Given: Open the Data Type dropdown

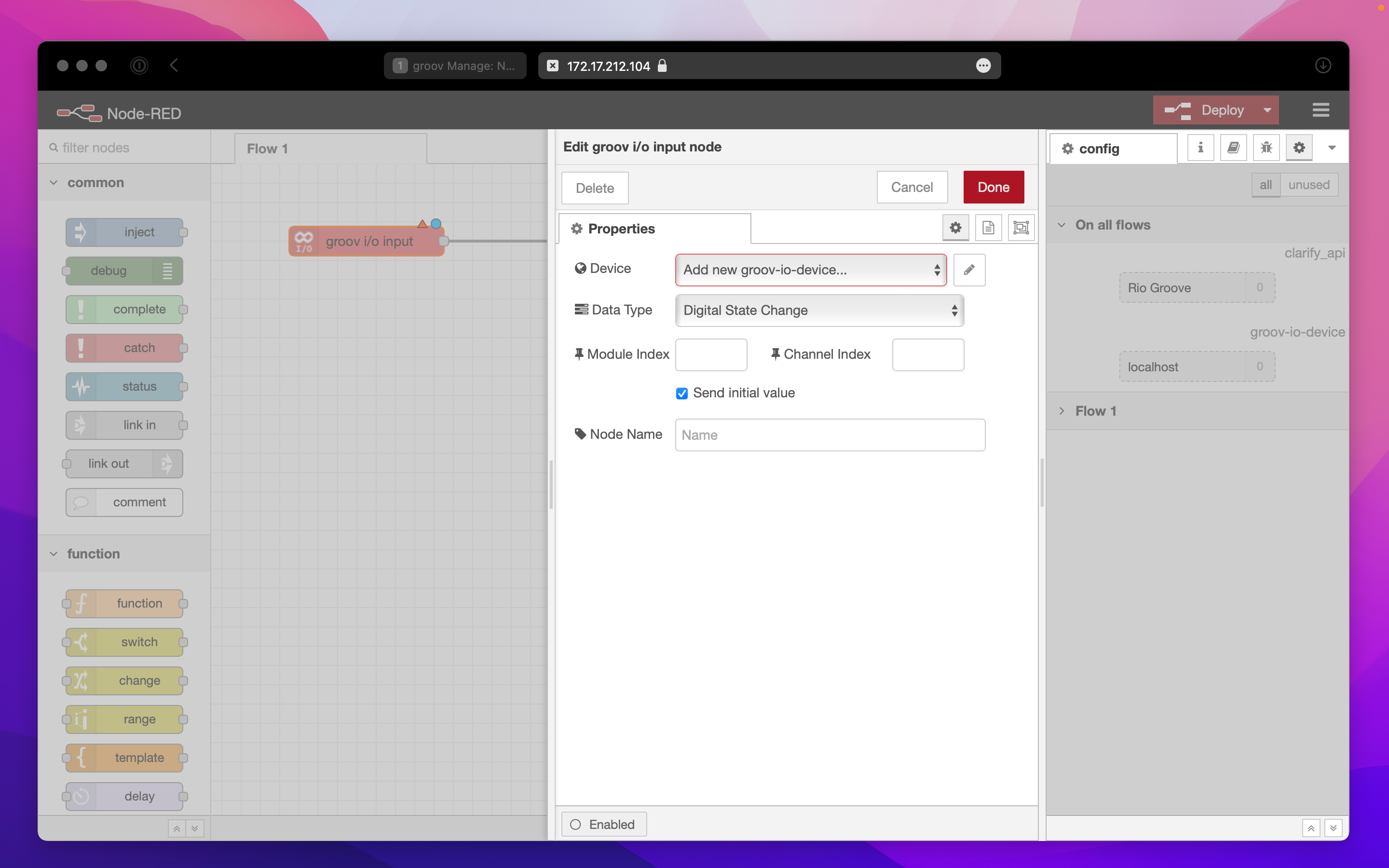Looking at the screenshot, I should [819, 311].
